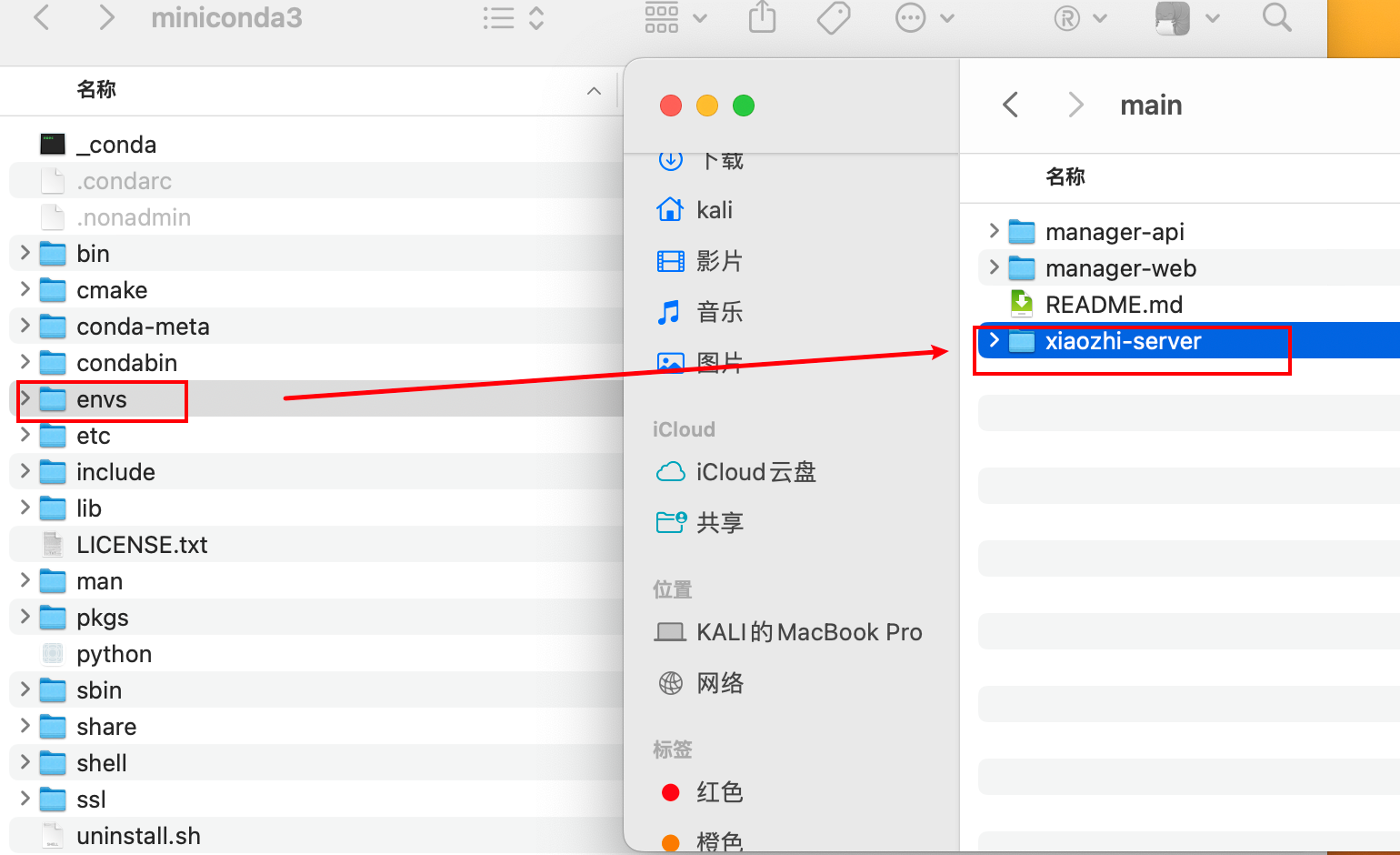Expand the ssl folder

pyautogui.click(x=25, y=799)
